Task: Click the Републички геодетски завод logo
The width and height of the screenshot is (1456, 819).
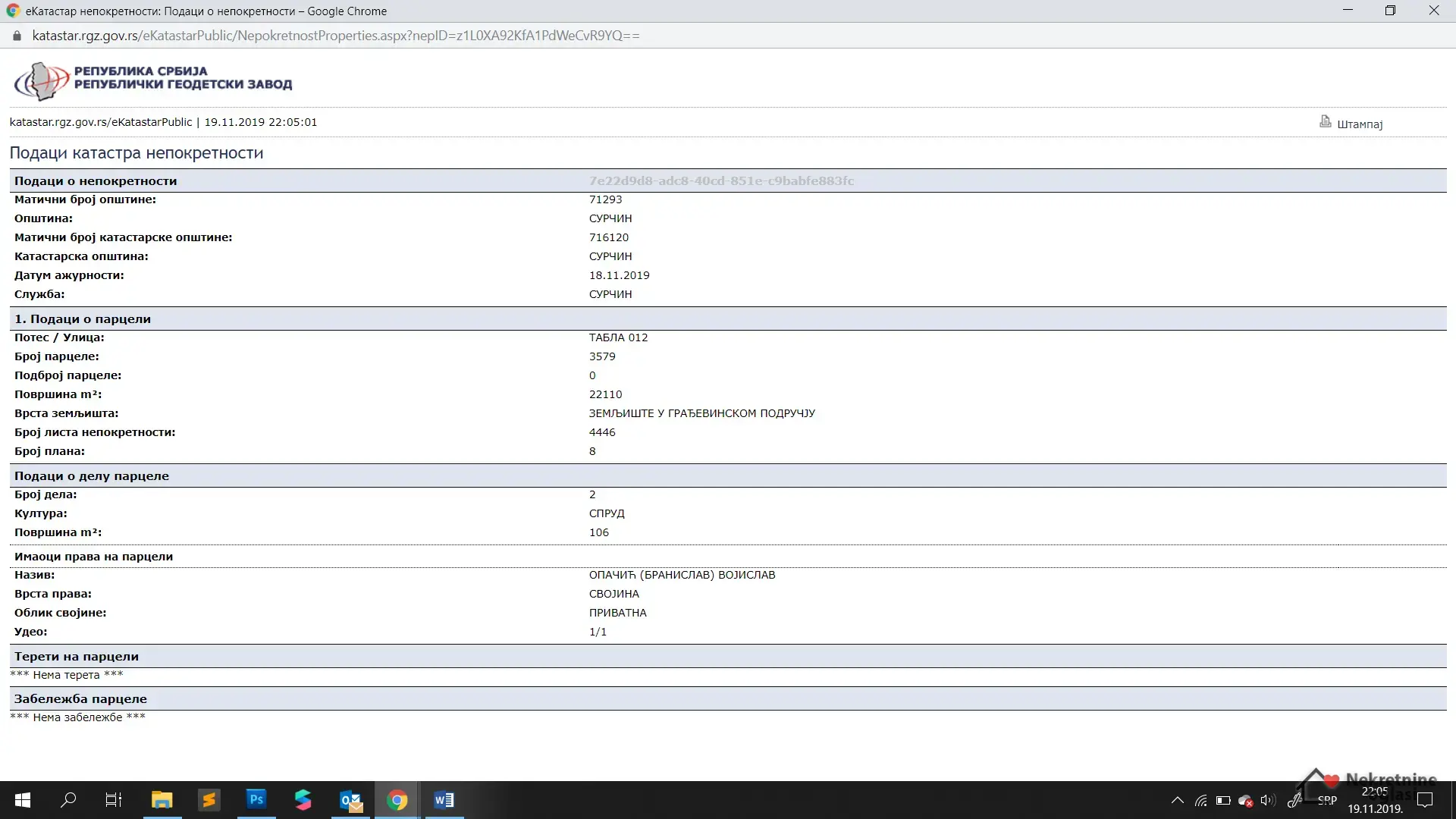Action: [153, 79]
